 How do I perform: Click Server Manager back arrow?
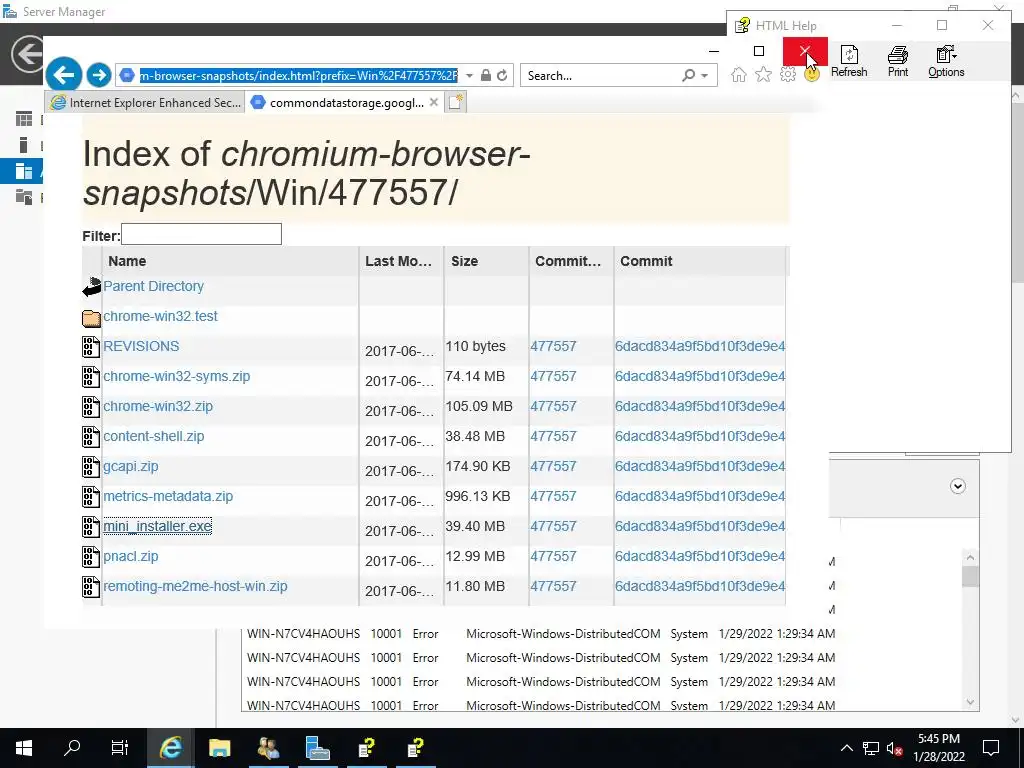click(x=27, y=54)
